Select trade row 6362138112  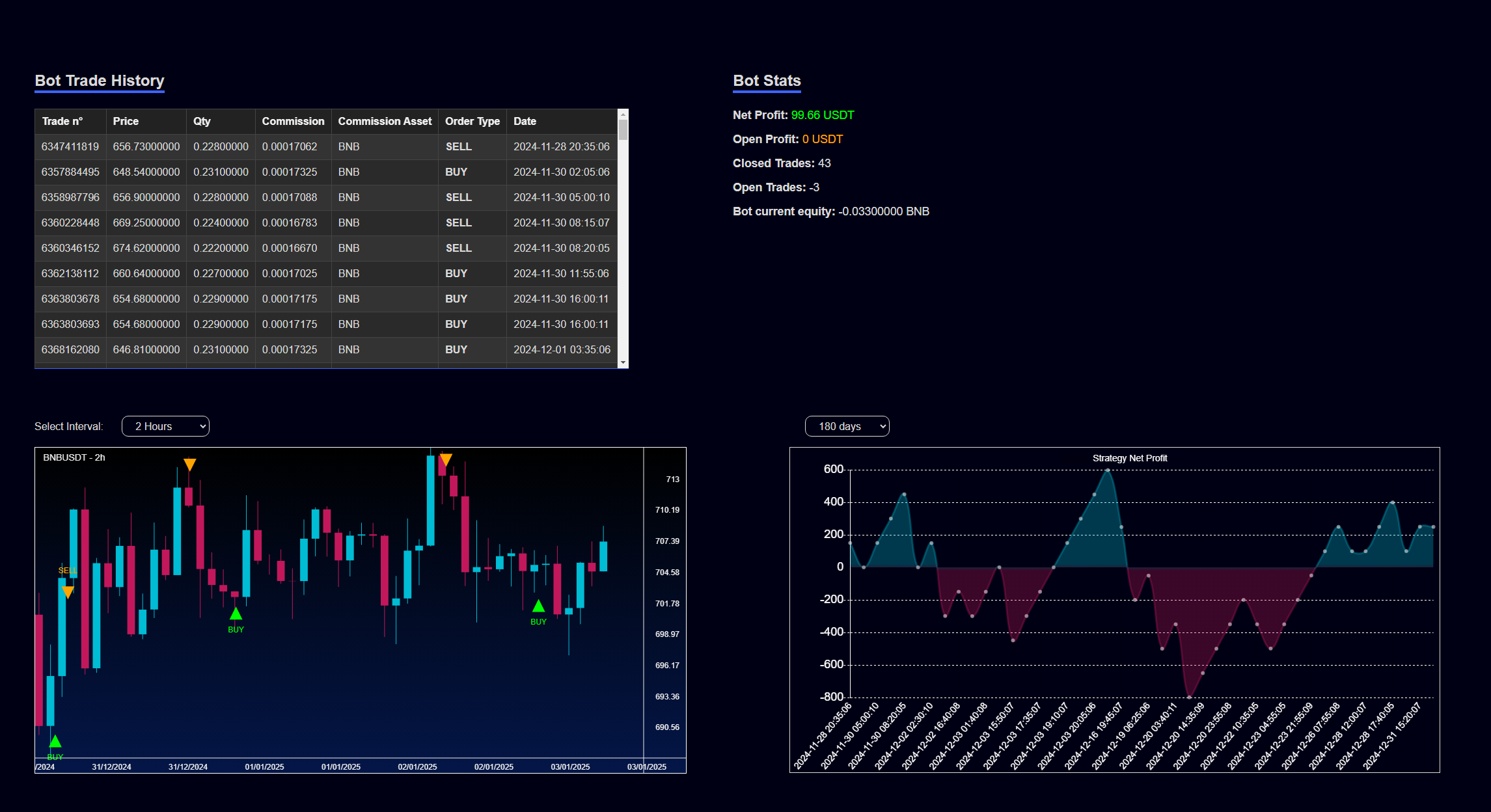tap(70, 273)
